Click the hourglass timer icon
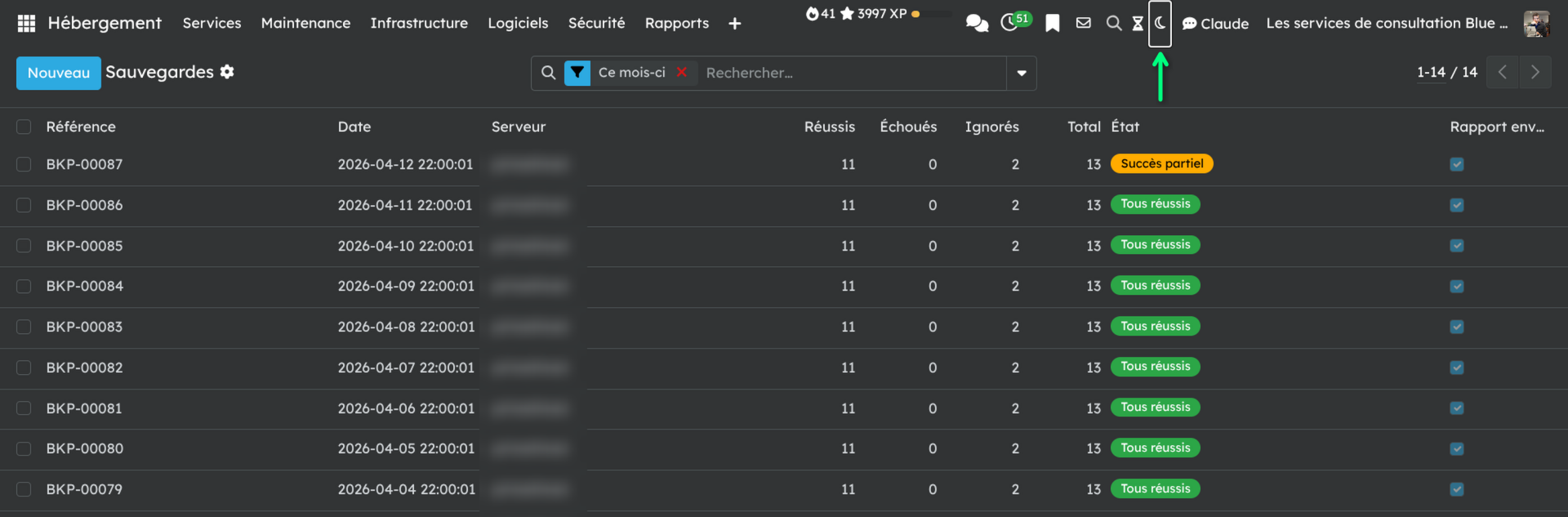1568x517 pixels. tap(1138, 24)
